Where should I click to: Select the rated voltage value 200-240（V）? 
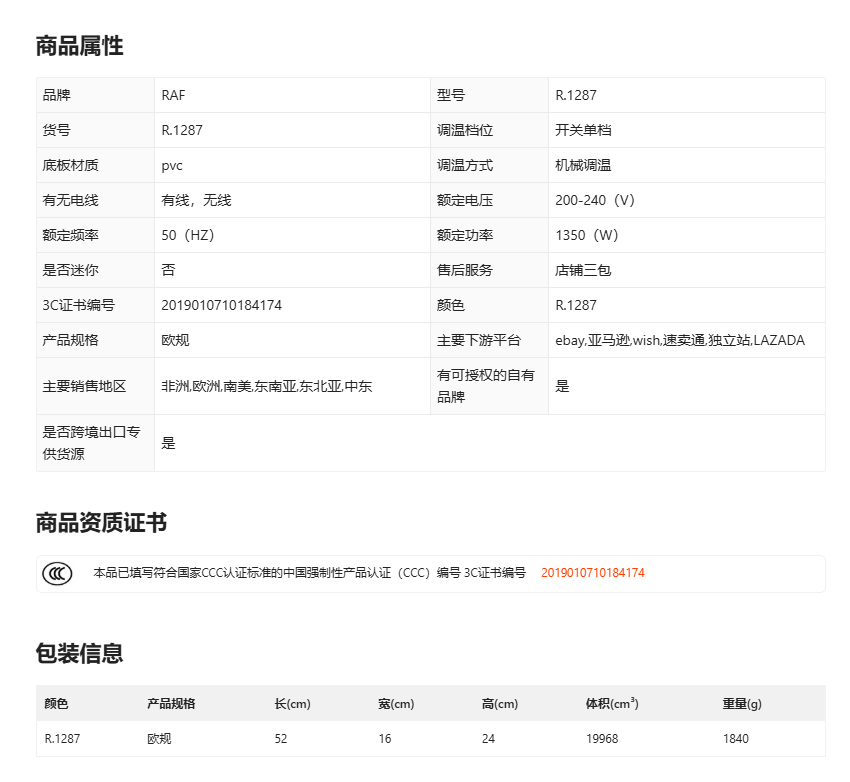(598, 201)
